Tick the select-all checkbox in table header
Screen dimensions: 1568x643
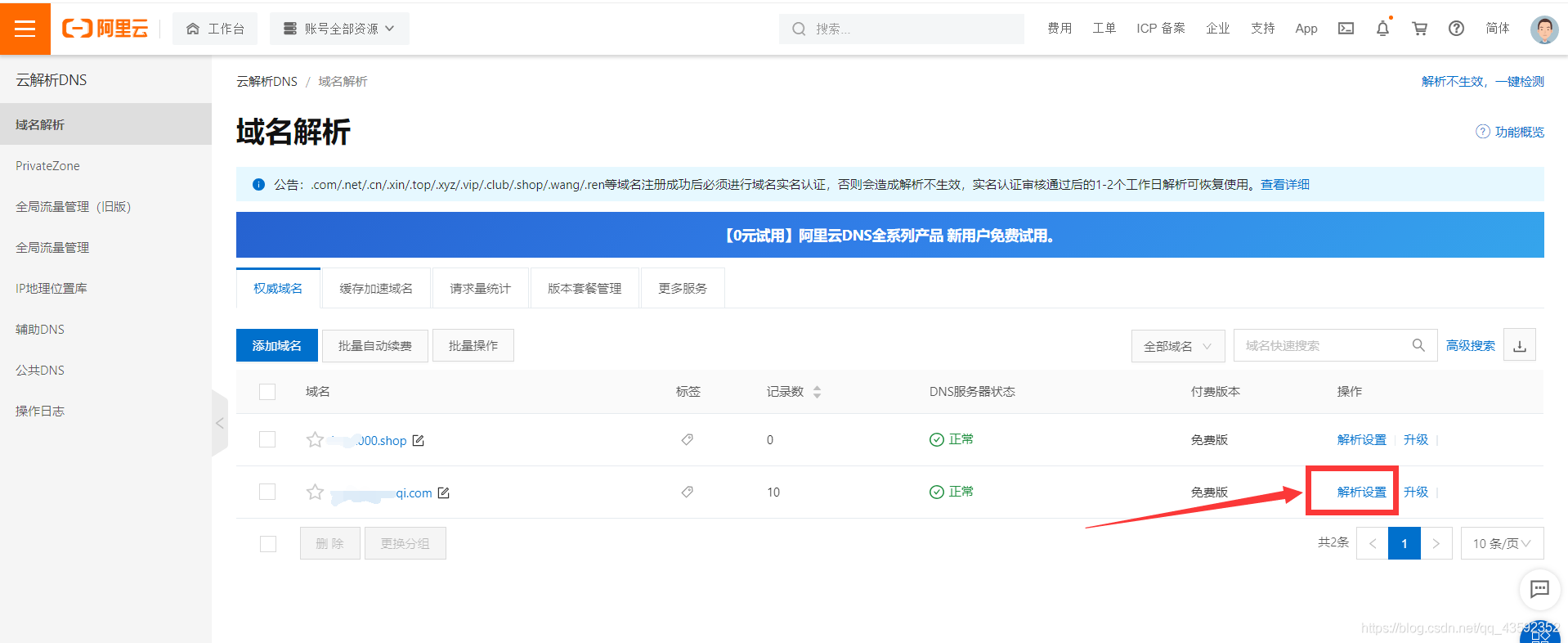click(x=267, y=392)
